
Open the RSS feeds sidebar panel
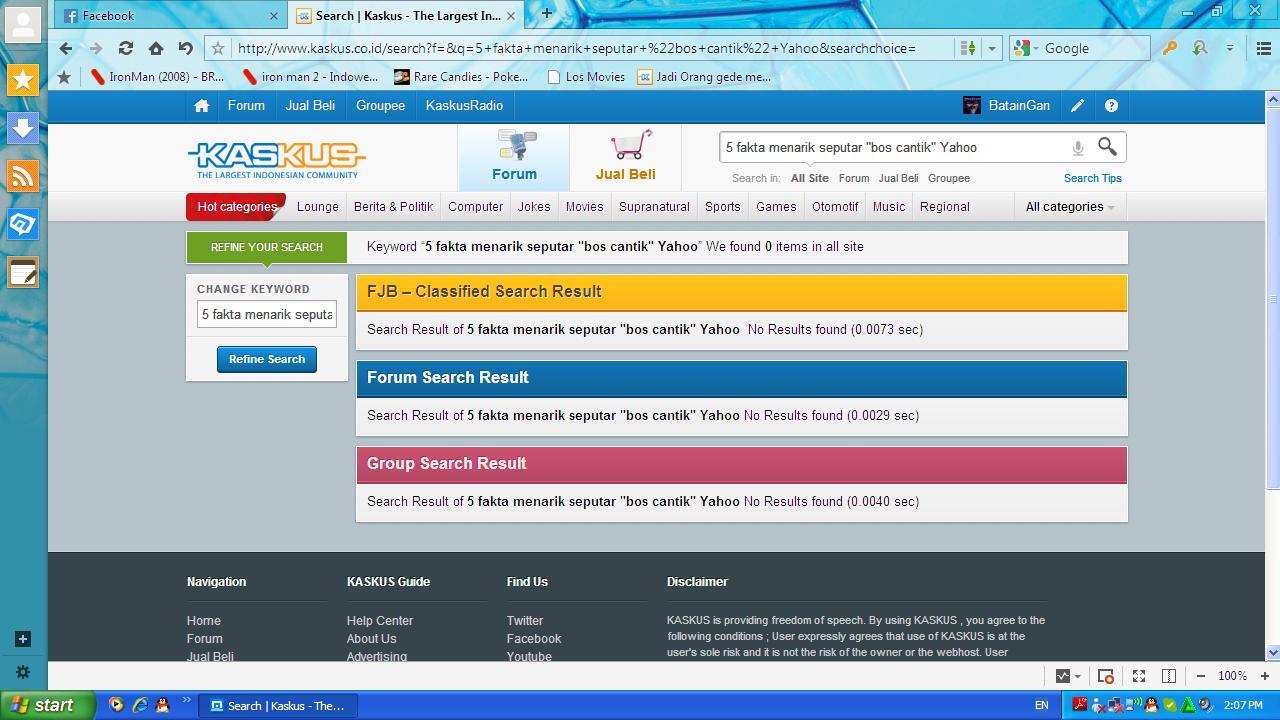coord(23,176)
